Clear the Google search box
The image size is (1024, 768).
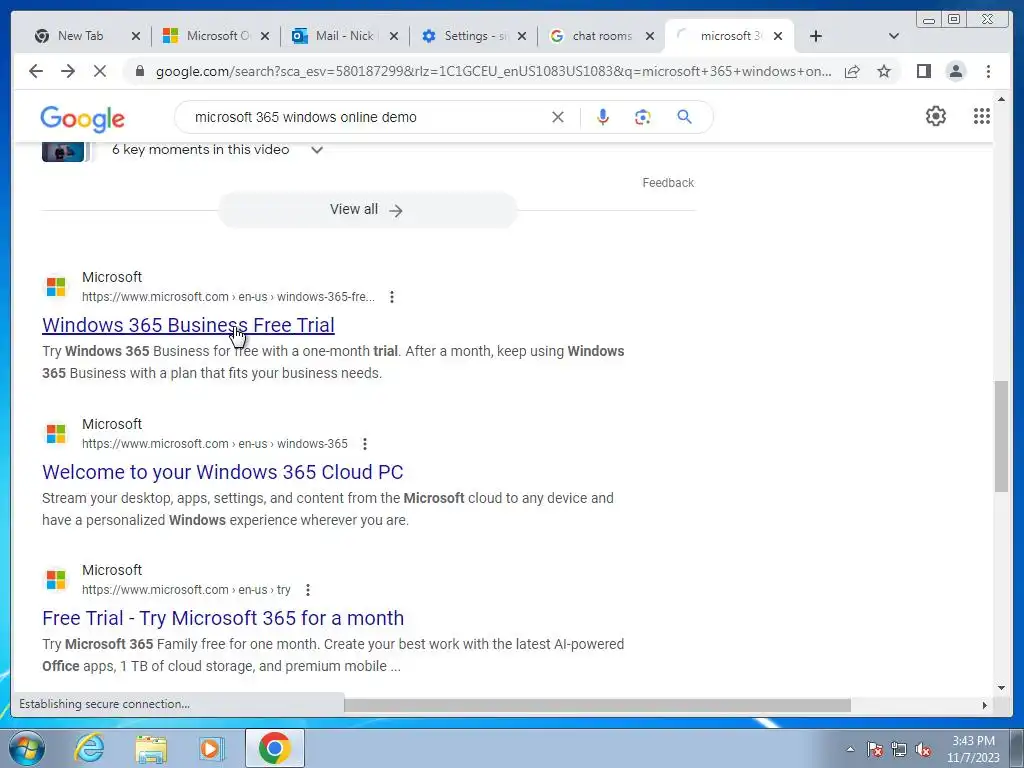pos(558,117)
